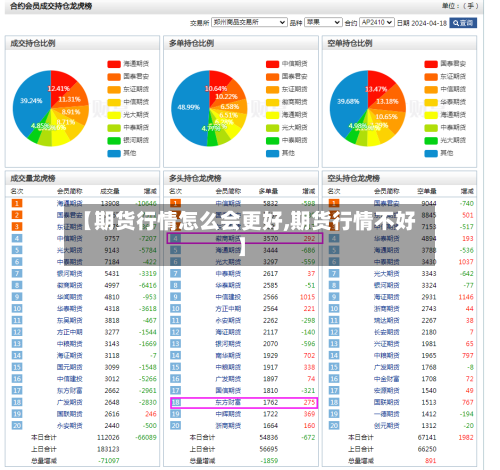The image size is (500, 470).
Task: Open 方正中期 link in 成交量龙虎榜 row 12
Action: tap(70, 332)
